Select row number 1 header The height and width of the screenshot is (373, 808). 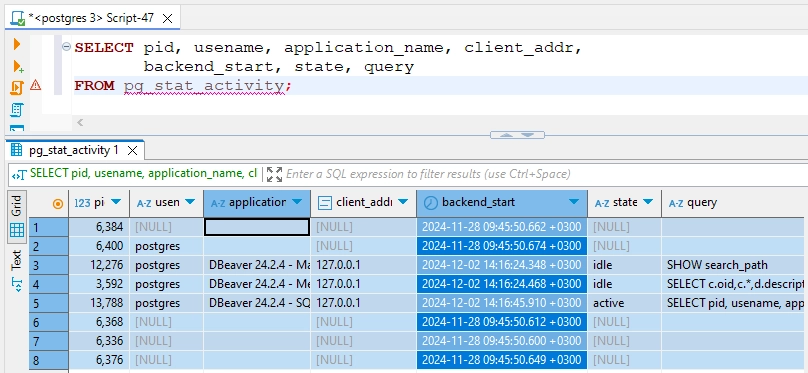pyautogui.click(x=48, y=227)
